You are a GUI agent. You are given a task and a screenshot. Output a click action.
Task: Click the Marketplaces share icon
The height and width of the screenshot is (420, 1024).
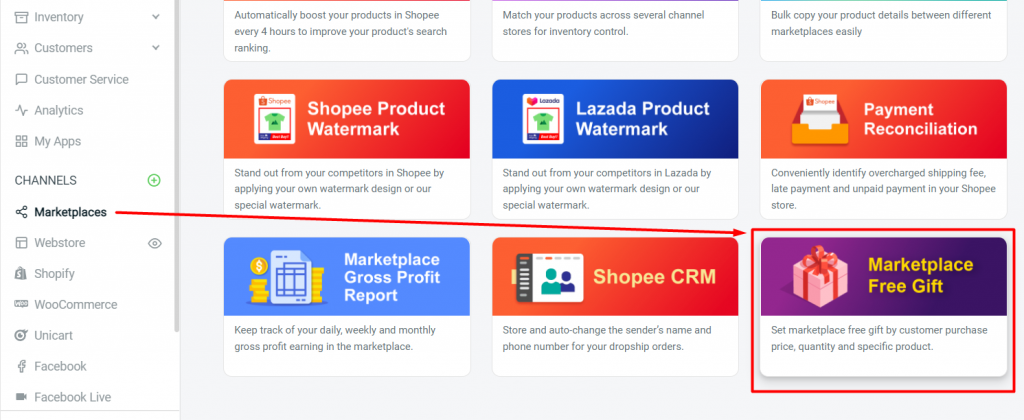pos(22,212)
